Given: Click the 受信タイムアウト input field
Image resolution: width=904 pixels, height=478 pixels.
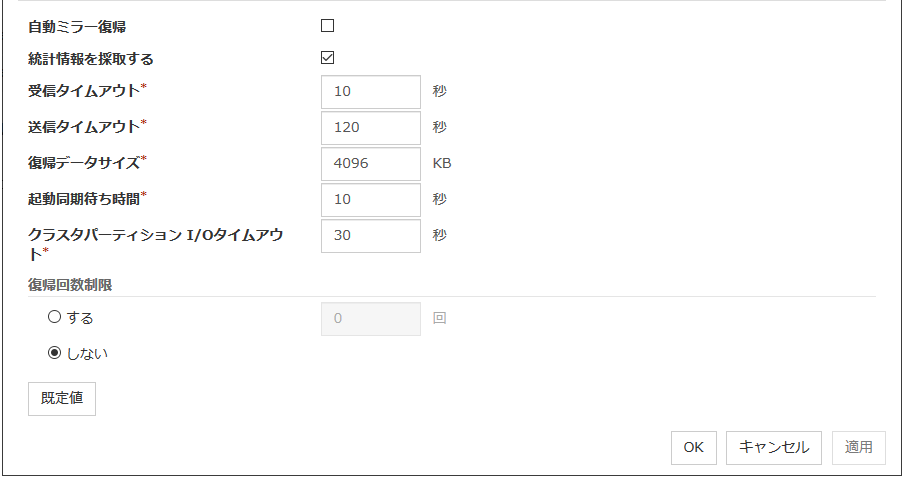Looking at the screenshot, I should 370,92.
